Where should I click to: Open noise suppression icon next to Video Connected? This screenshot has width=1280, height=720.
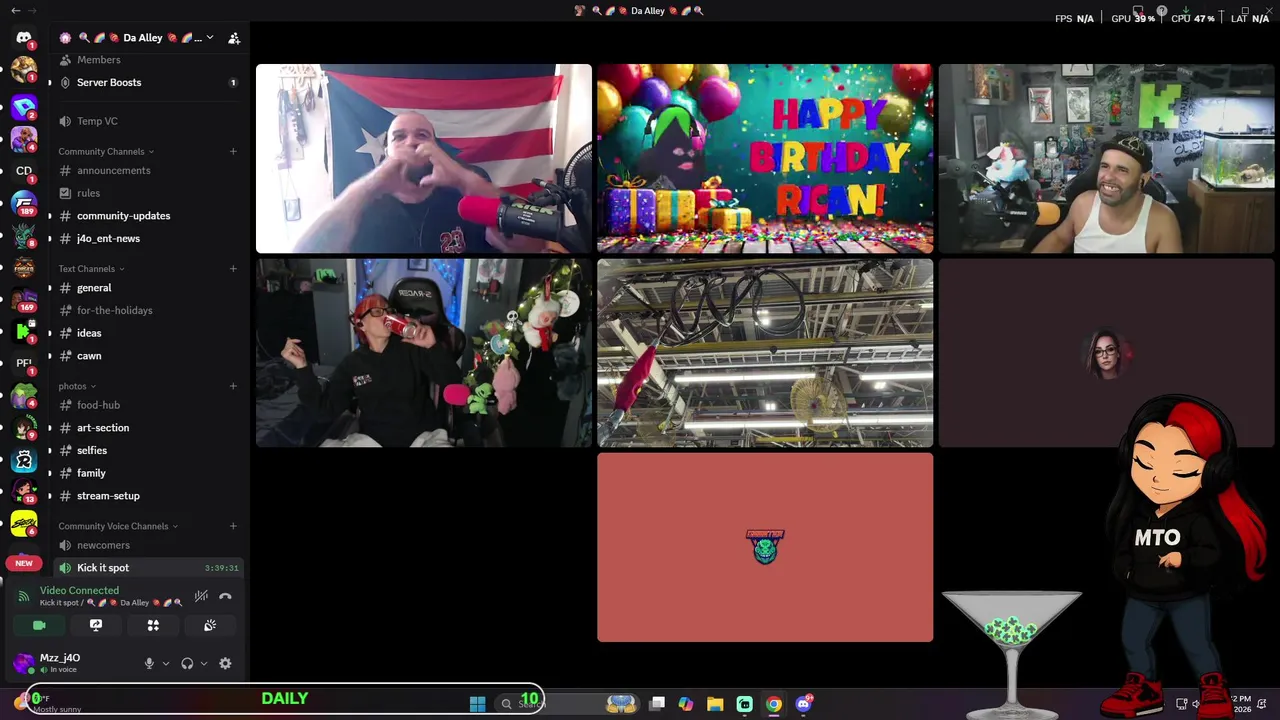pos(201,596)
